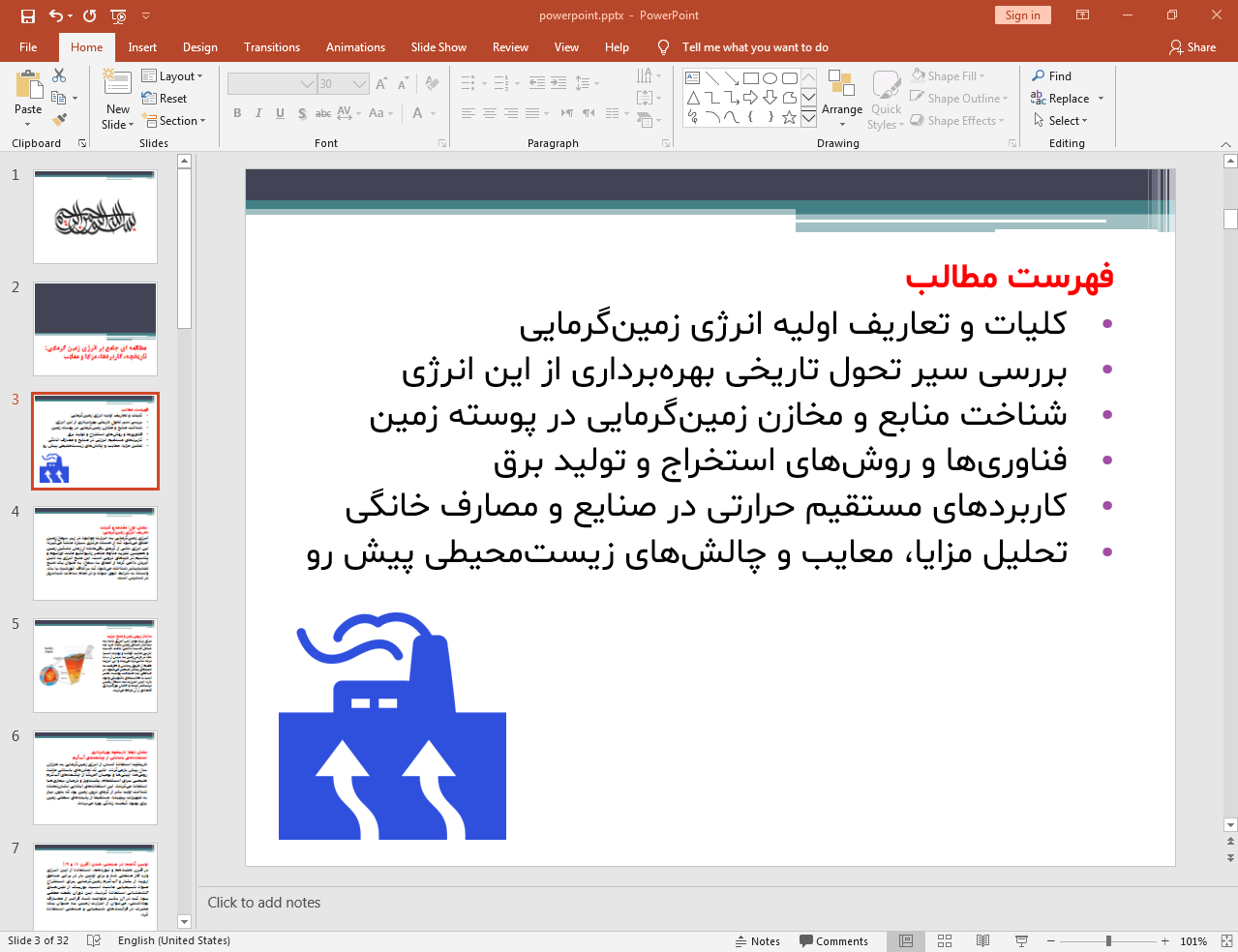Click zoom out minus button
This screenshot has height=952, width=1238.
click(x=1051, y=940)
